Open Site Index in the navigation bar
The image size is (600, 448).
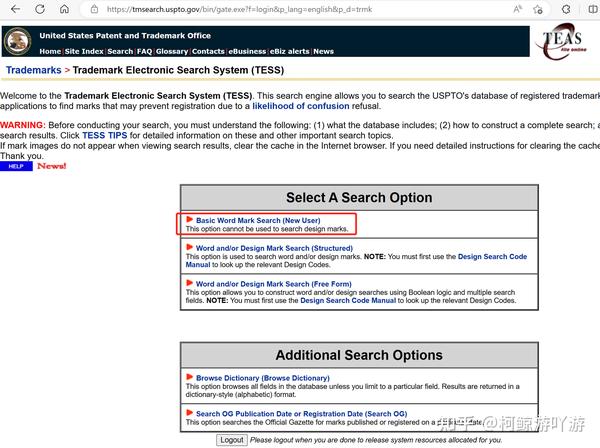(84, 51)
